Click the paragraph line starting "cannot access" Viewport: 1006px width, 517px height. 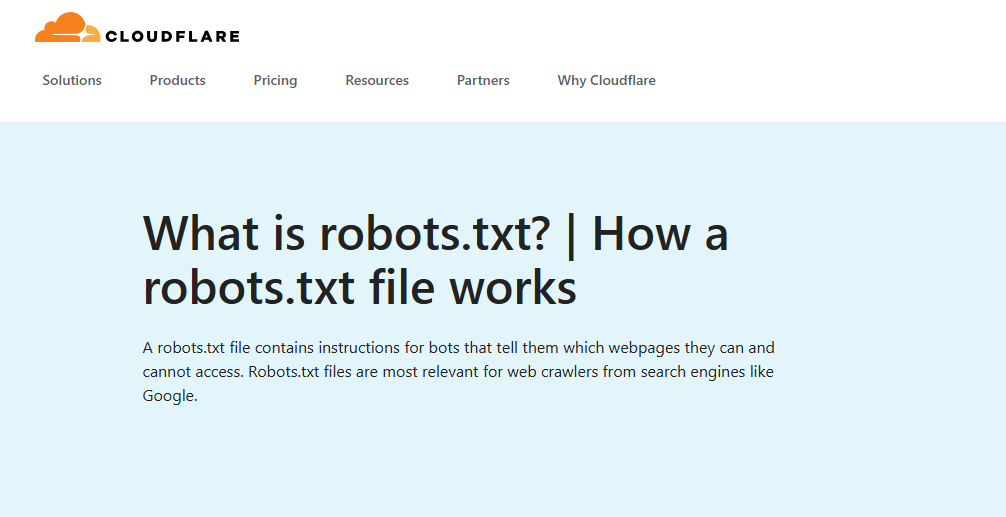pyautogui.click(x=458, y=372)
